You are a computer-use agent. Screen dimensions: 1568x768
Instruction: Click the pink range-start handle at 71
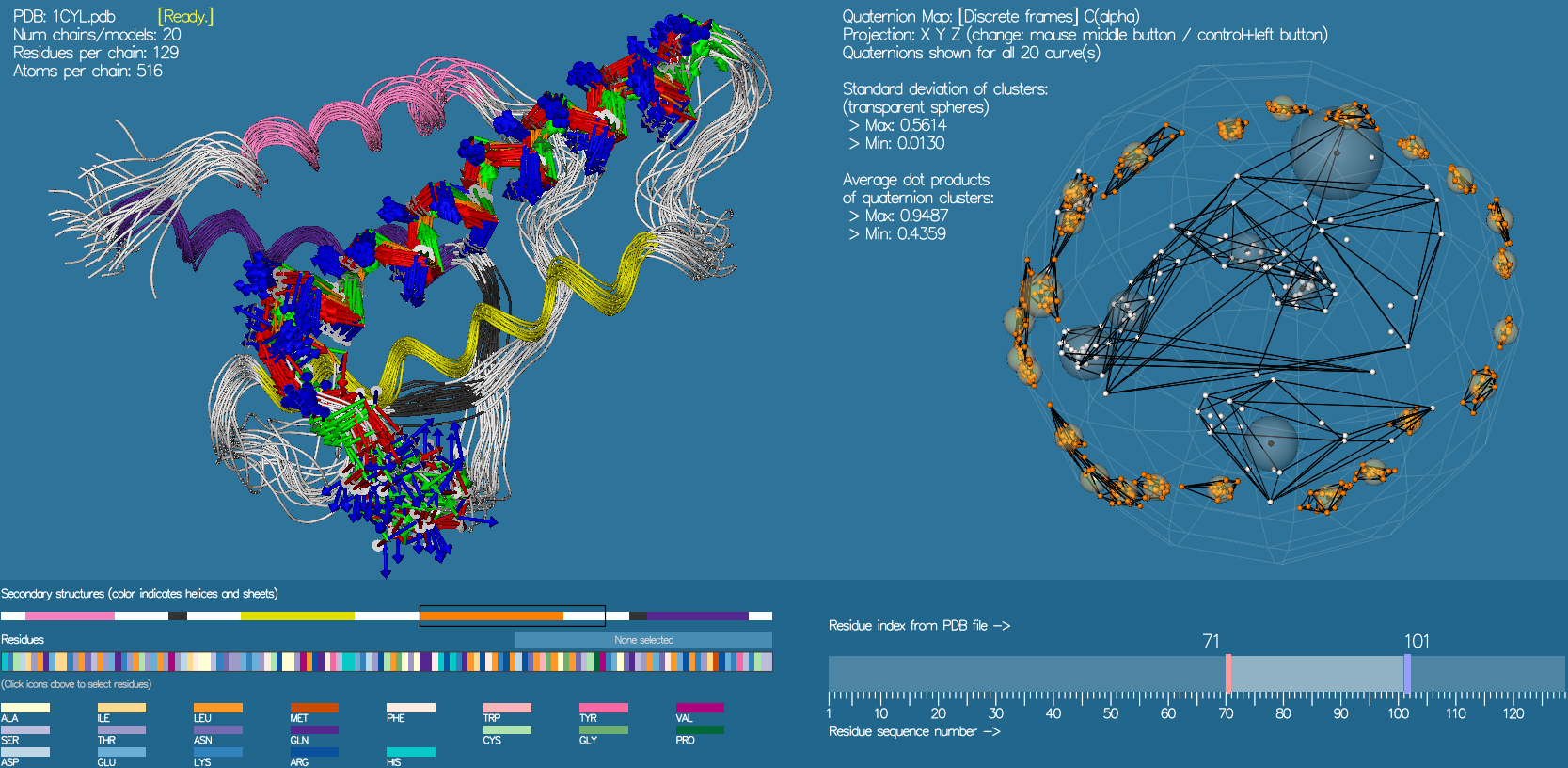pyautogui.click(x=1228, y=674)
